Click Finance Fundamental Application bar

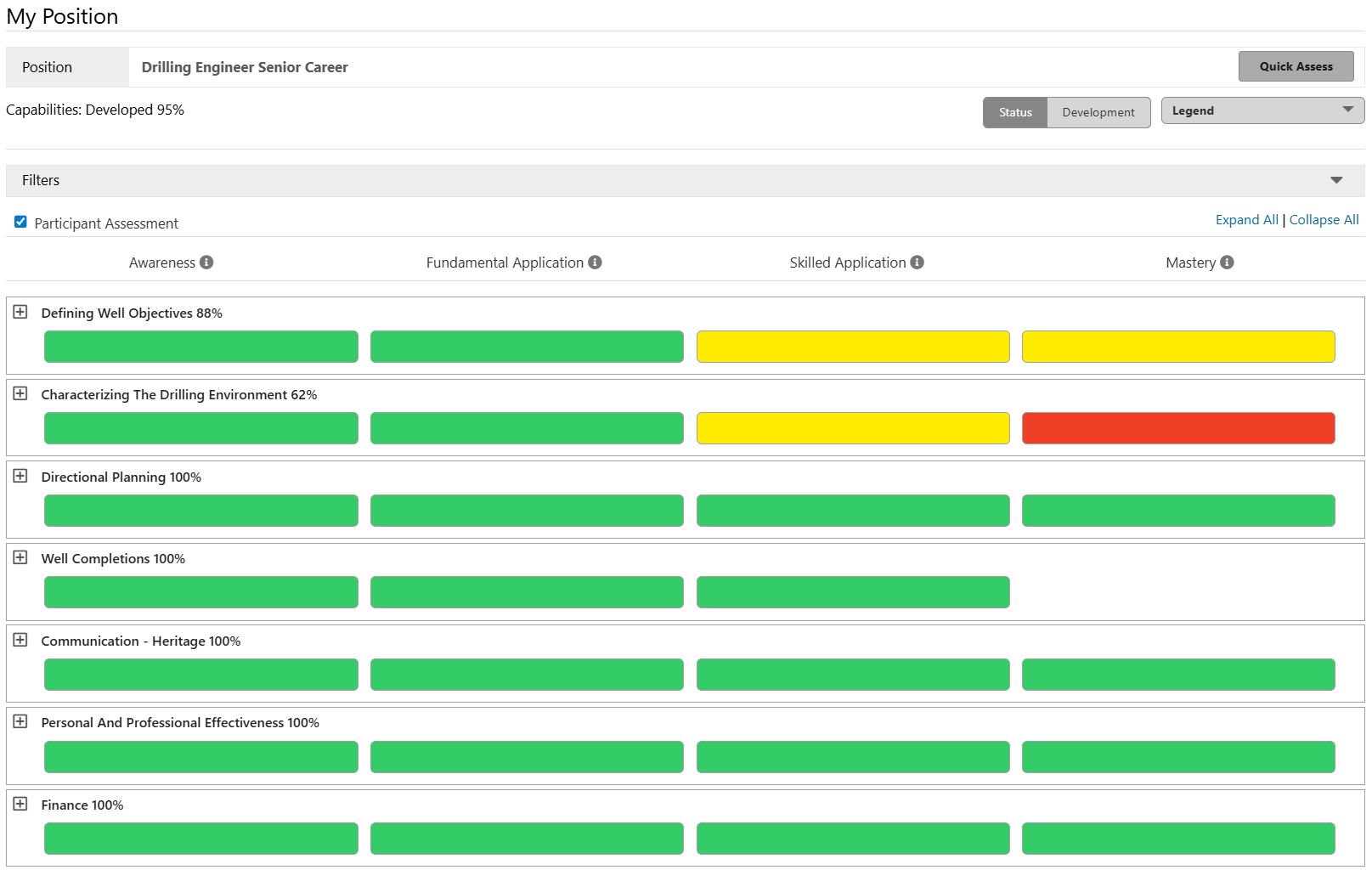click(527, 839)
